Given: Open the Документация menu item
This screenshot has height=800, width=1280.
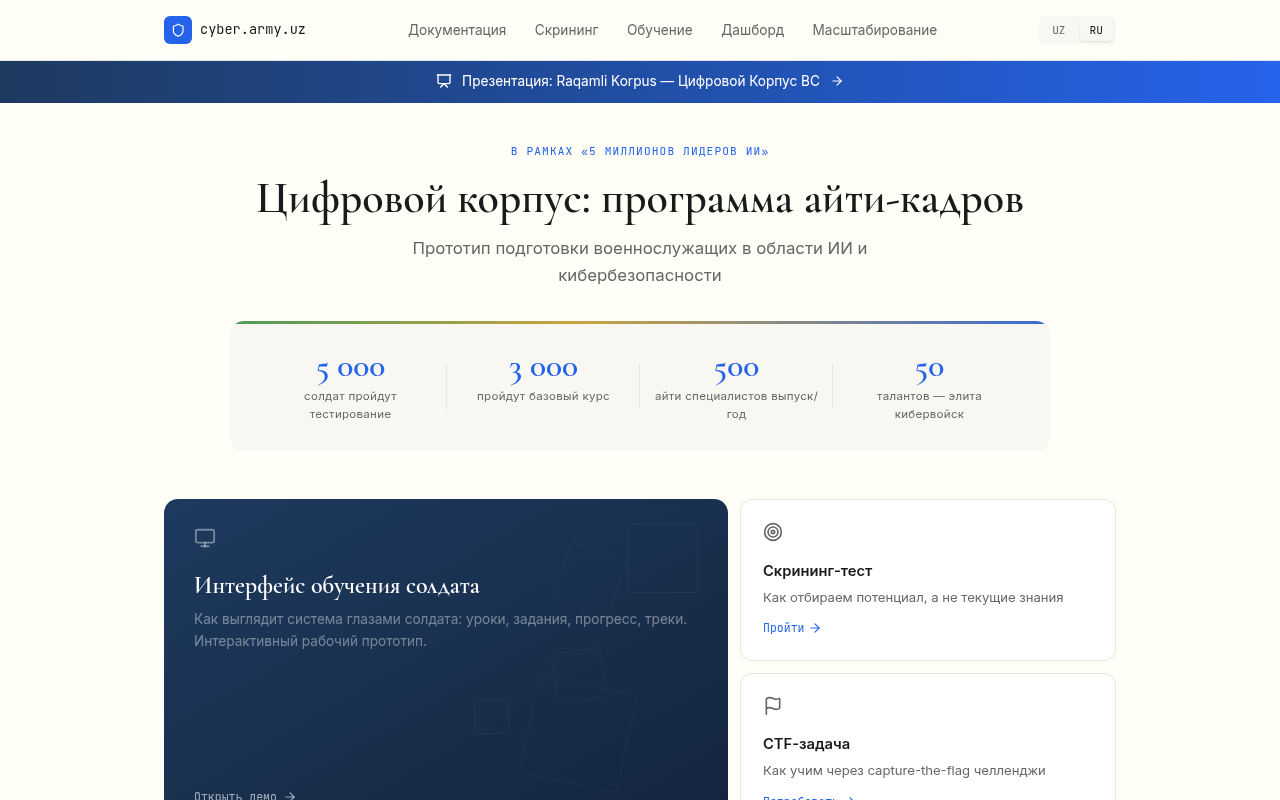Looking at the screenshot, I should click(x=457, y=30).
